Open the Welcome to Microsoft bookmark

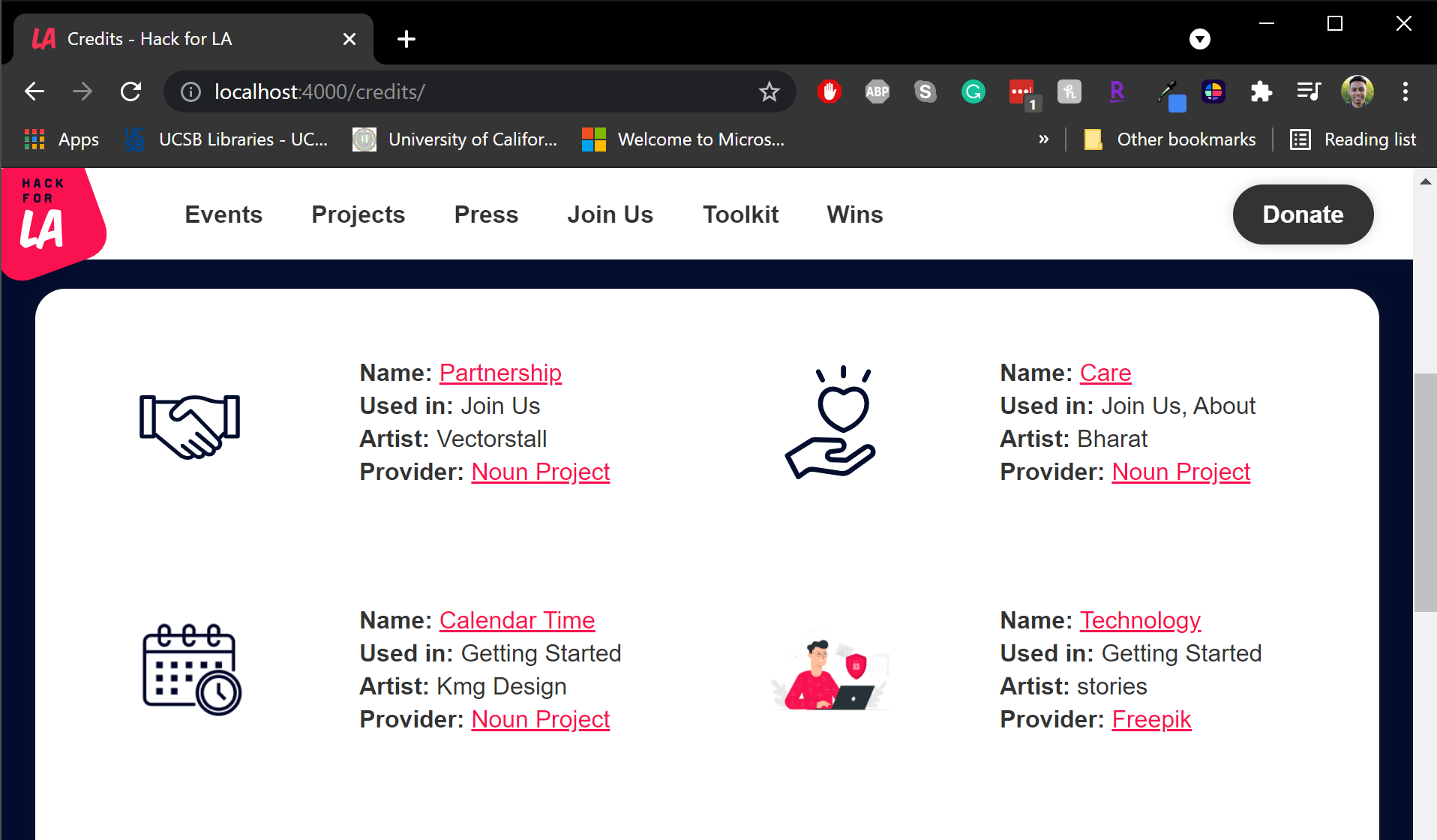(683, 139)
